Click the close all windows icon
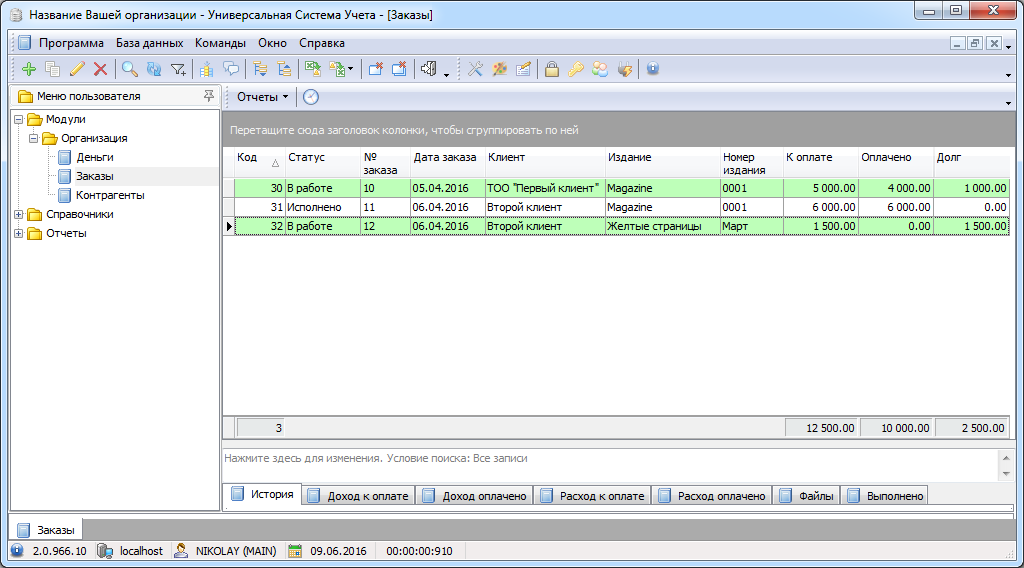Screen dimensions: 1024x568 point(399,69)
